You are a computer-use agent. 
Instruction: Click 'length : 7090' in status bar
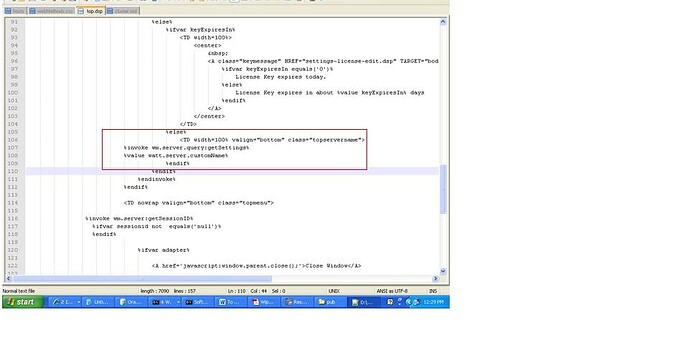(154, 291)
